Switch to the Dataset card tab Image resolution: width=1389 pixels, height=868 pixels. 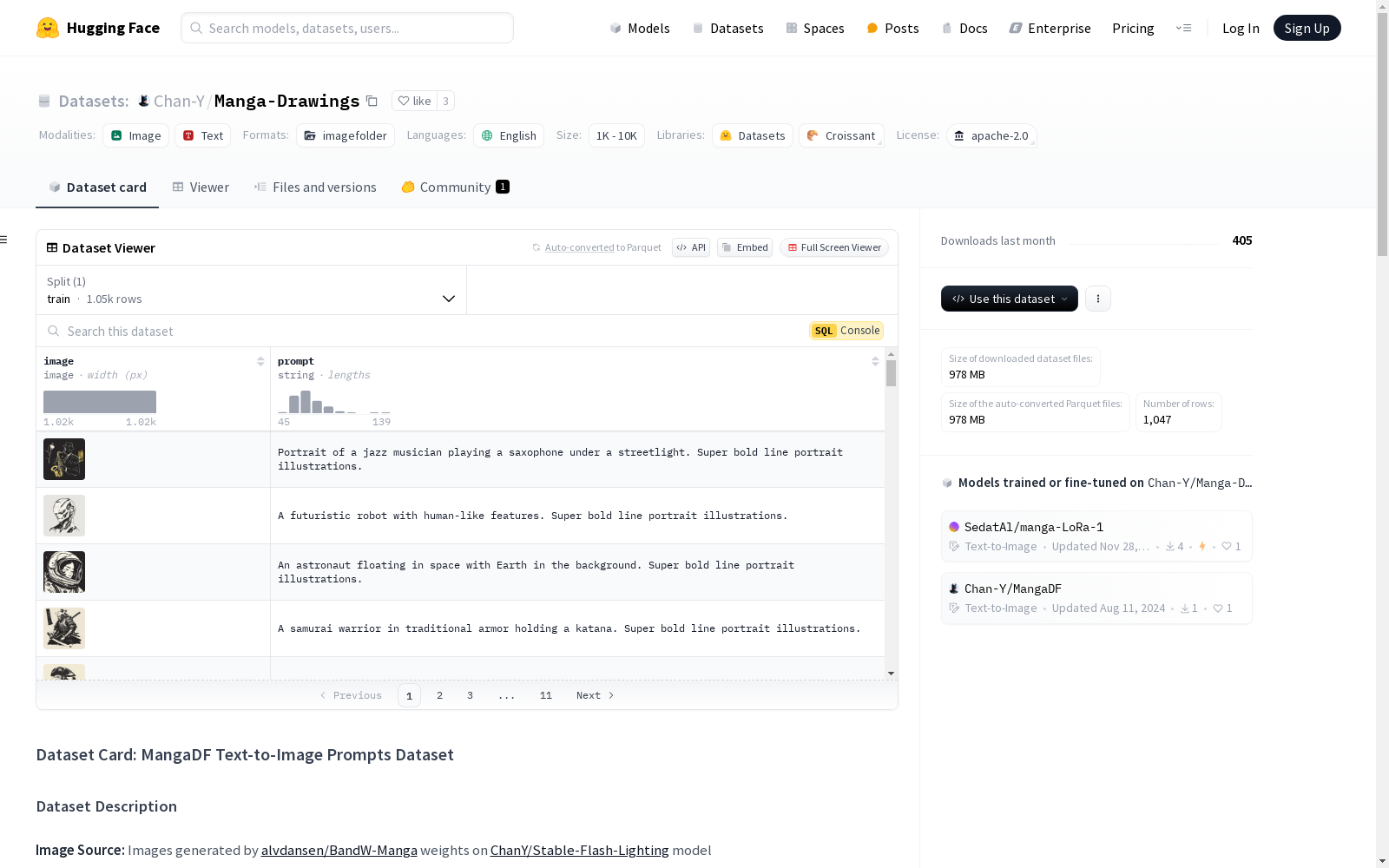pyautogui.click(x=97, y=187)
